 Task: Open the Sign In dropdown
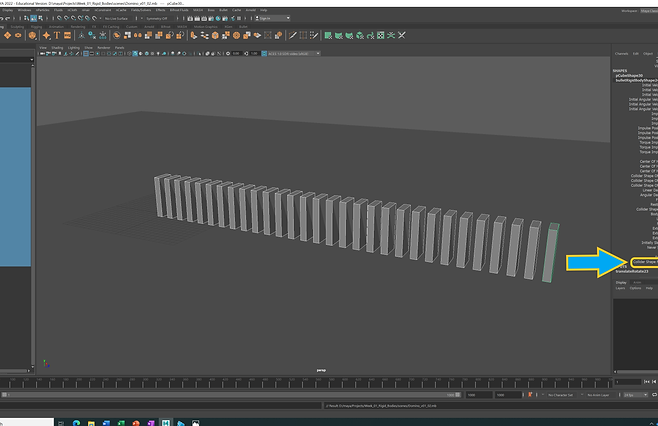273,18
